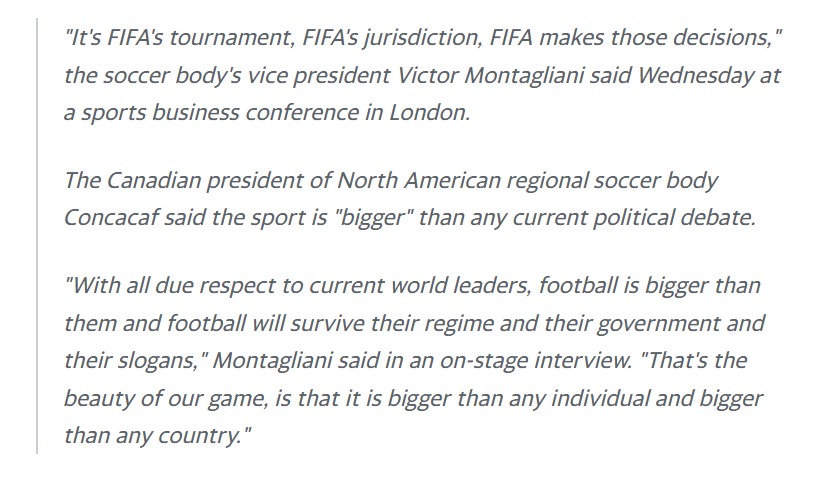Click the word "Wednesday" in first paragraph
The height and width of the screenshot is (477, 833).
pos(695,75)
